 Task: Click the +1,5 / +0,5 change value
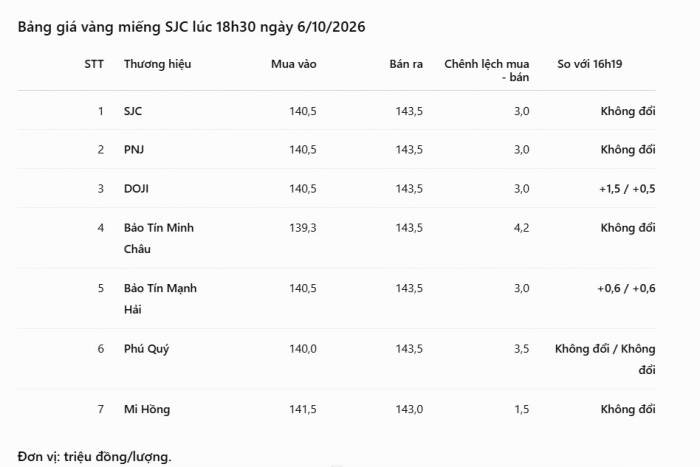pyautogui.click(x=627, y=189)
